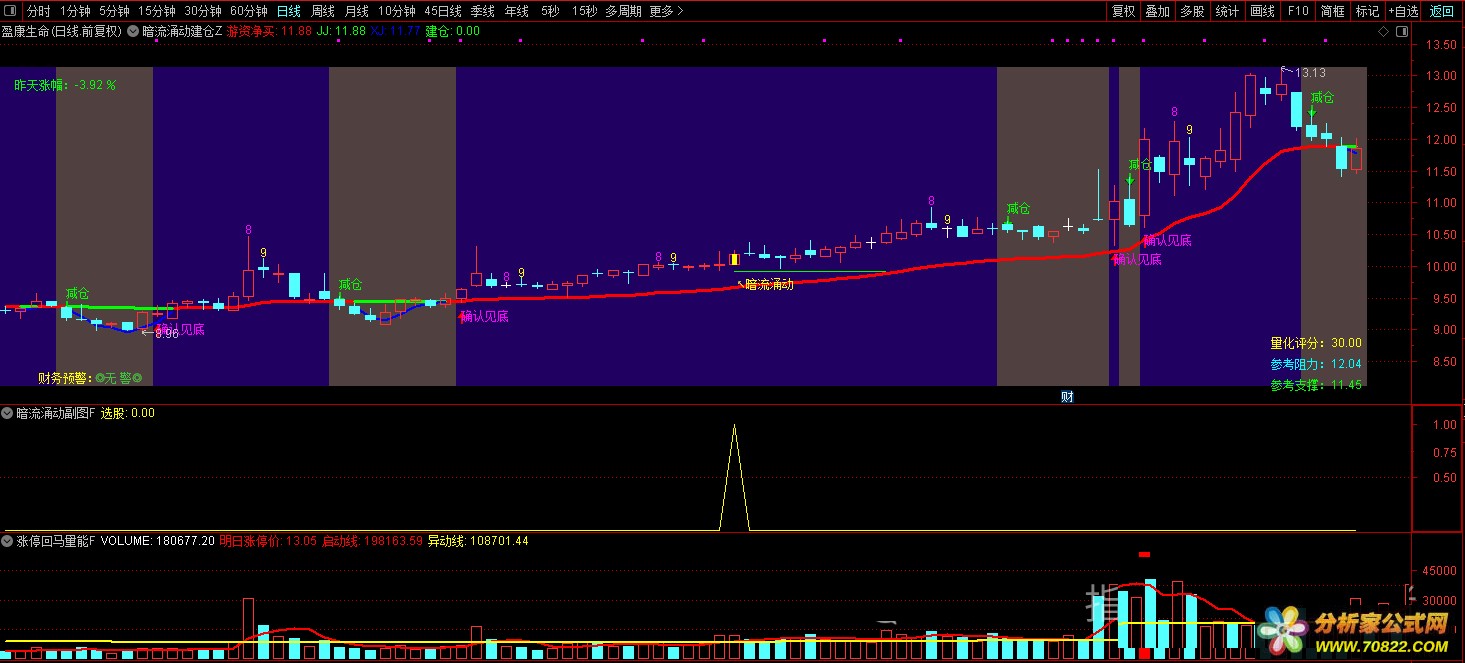Switch to the 周线 weekly period tab
The image size is (1465, 663).
pyautogui.click(x=322, y=11)
